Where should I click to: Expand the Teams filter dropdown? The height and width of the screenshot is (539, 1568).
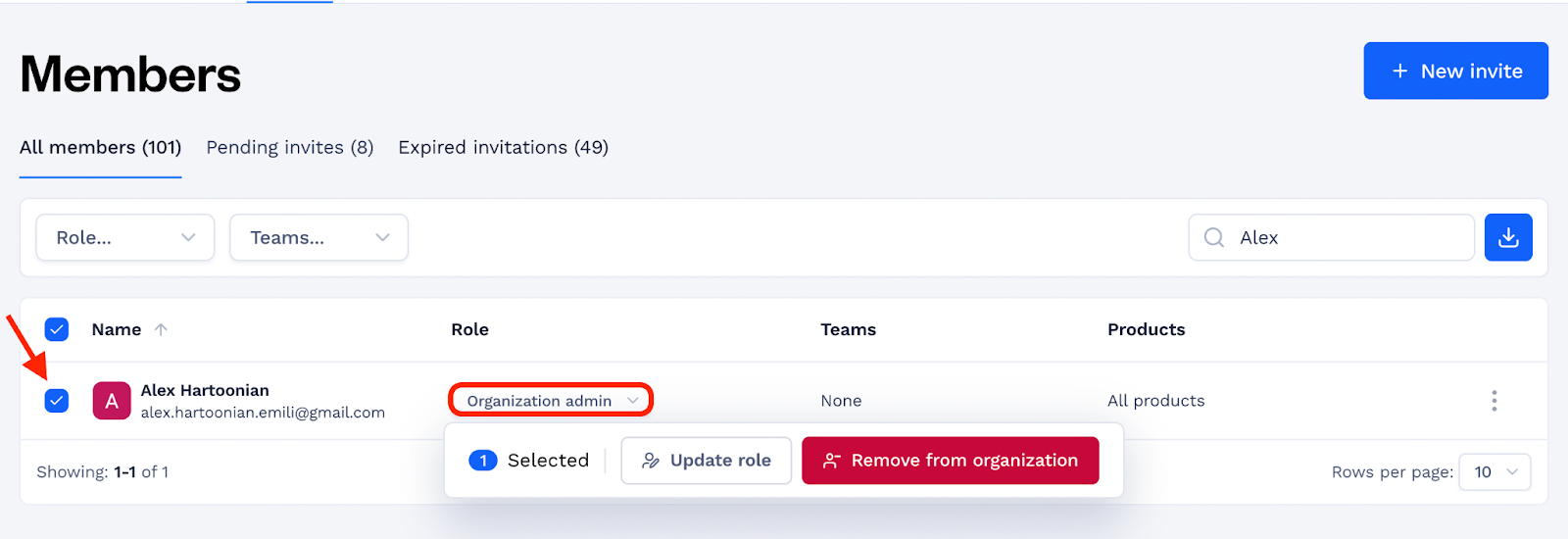pos(318,237)
